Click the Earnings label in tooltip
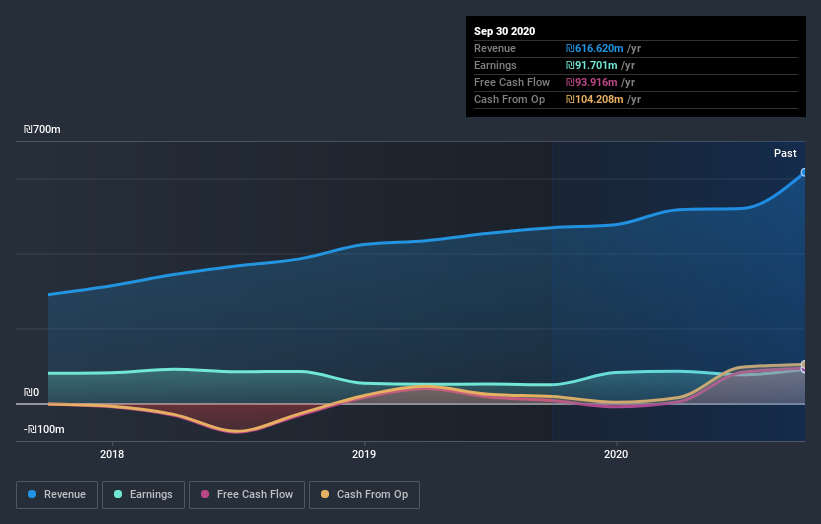The width and height of the screenshot is (821, 524). pyautogui.click(x=495, y=65)
